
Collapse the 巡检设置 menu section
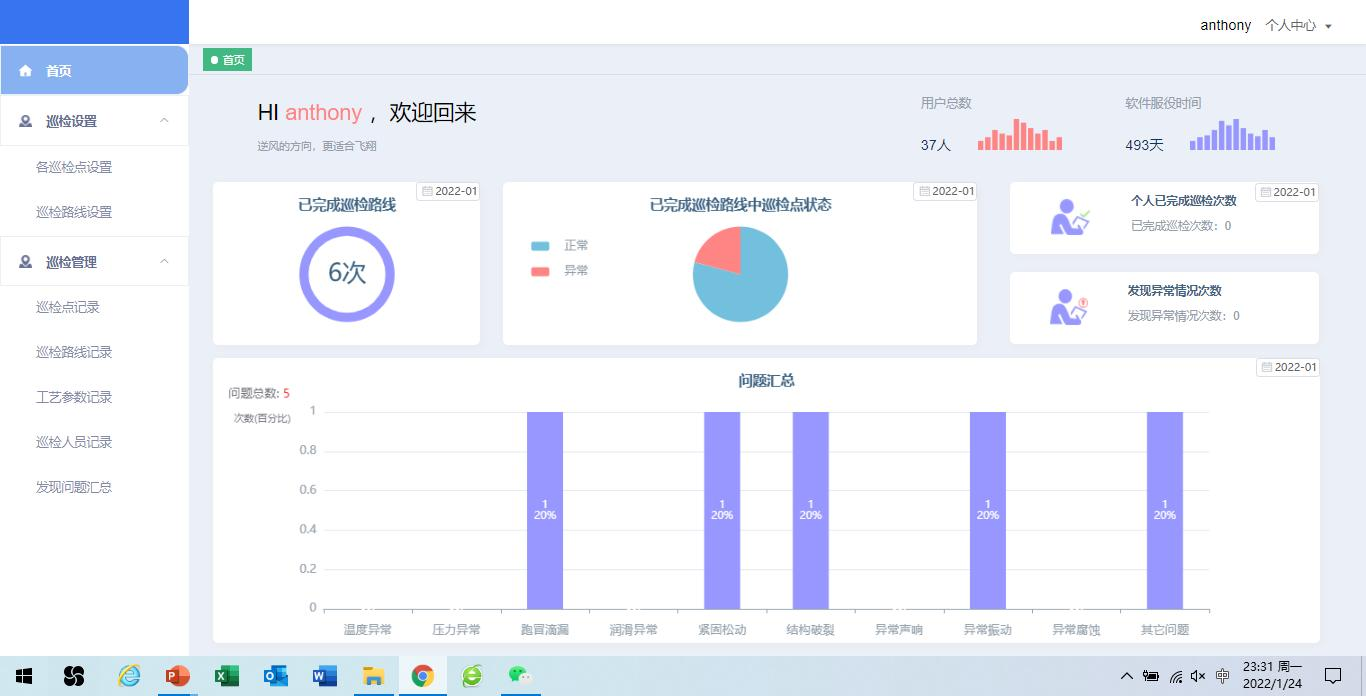coord(165,121)
